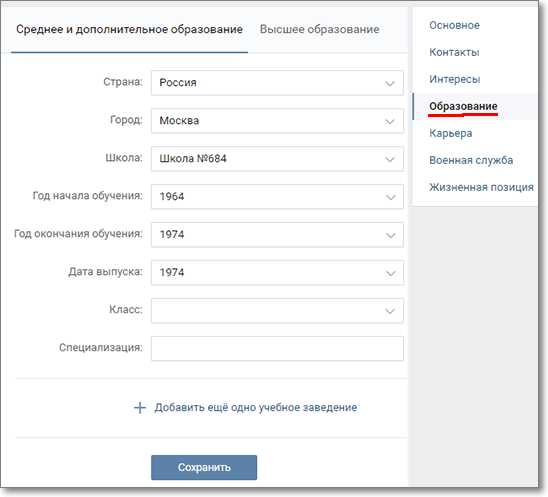The image size is (548, 497).
Task: Click the plus icon to add institution
Action: click(140, 408)
